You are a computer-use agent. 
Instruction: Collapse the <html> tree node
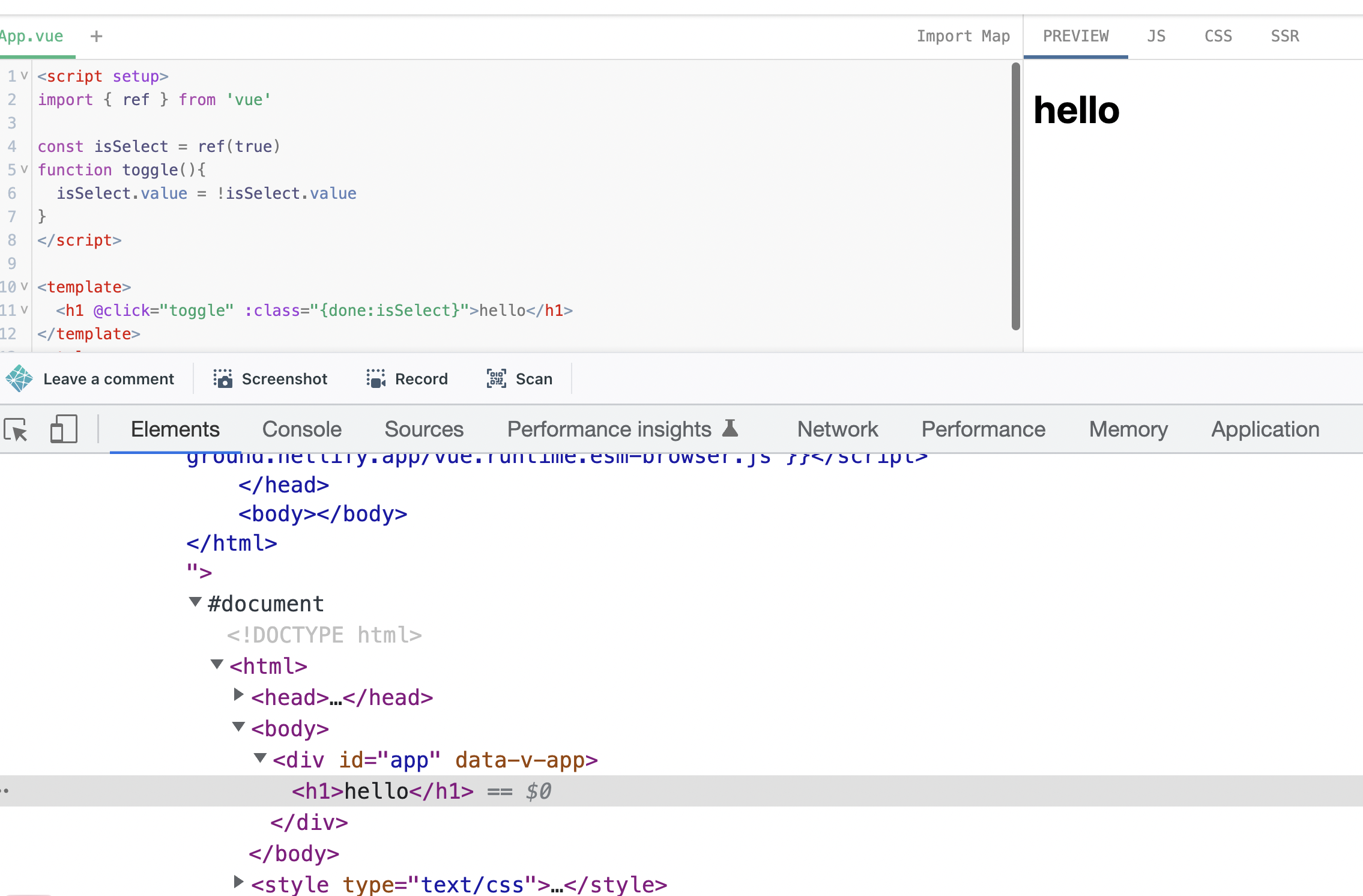point(217,664)
